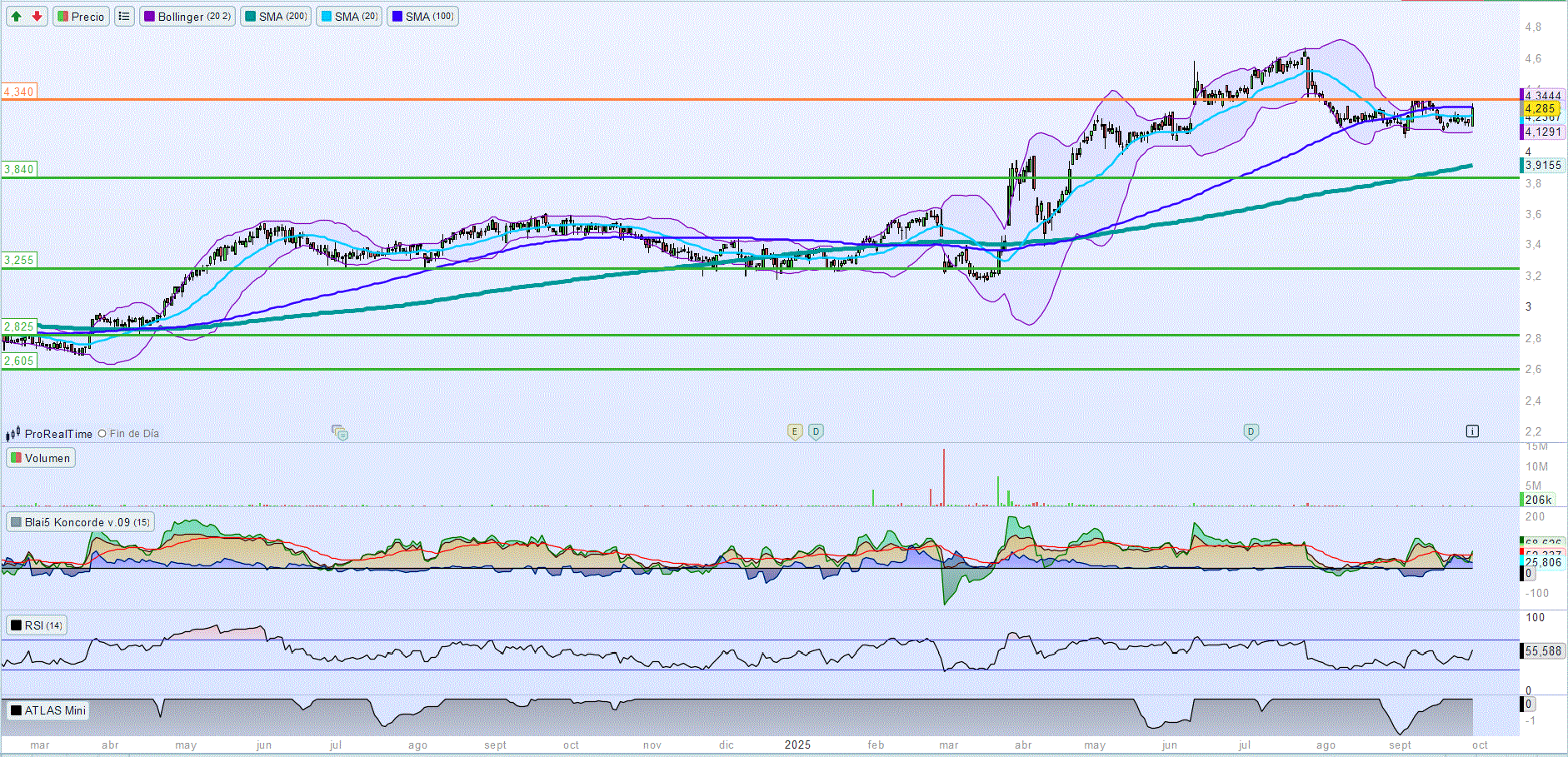Open SMA (200) indicator settings
The width and height of the screenshot is (1568, 757).
point(276,16)
